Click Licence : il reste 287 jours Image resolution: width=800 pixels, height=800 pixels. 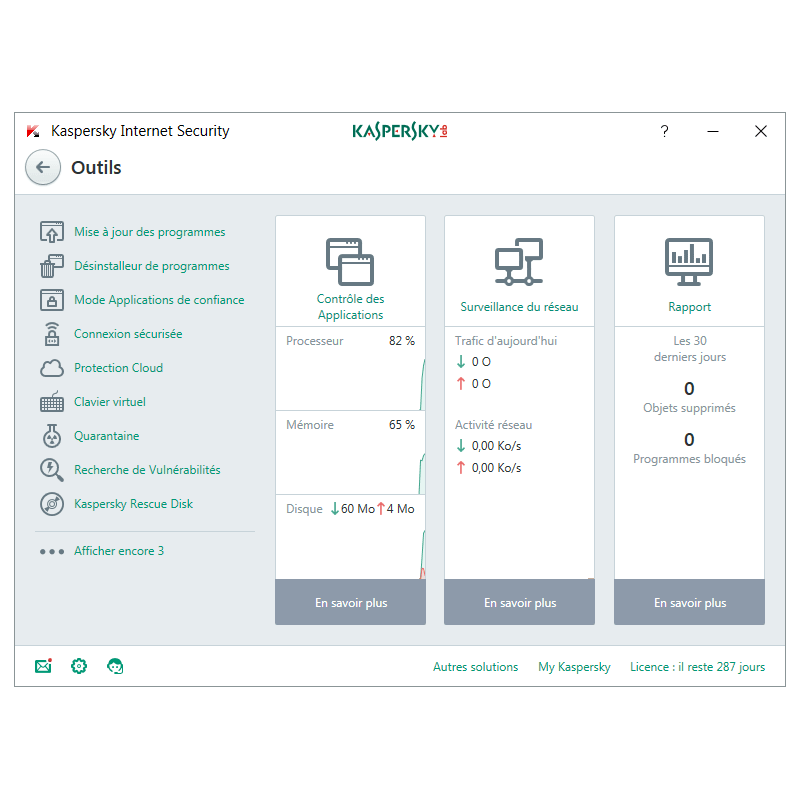pos(697,667)
